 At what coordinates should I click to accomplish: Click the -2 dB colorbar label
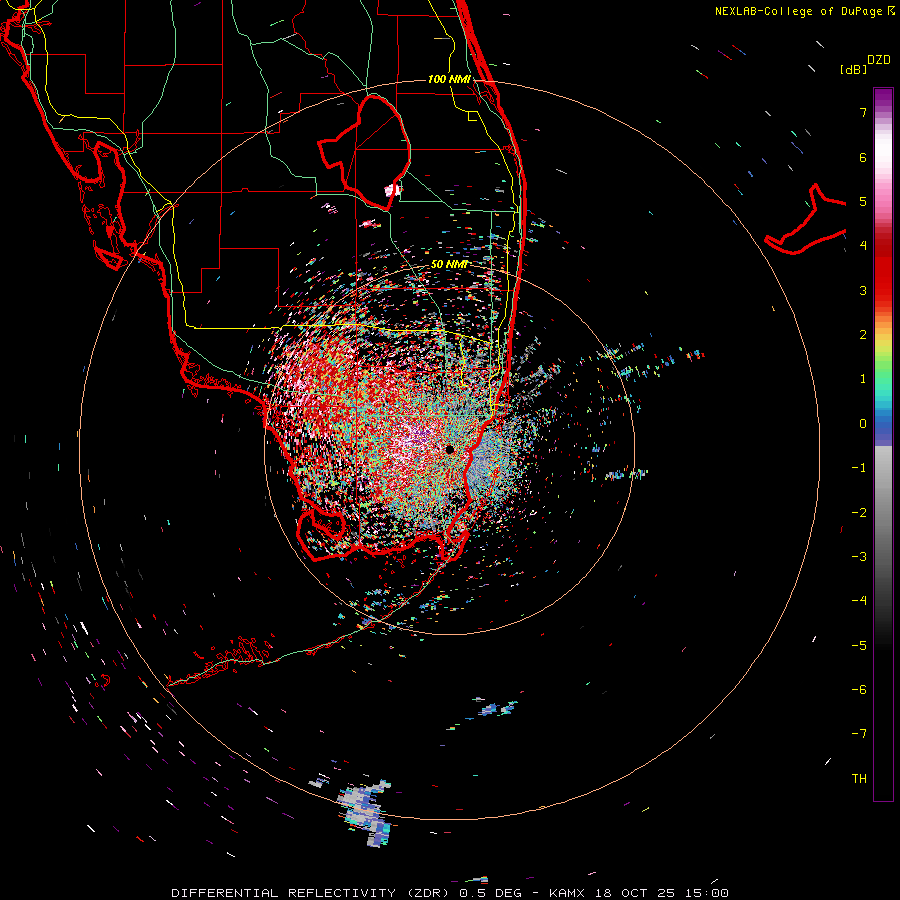(x=859, y=513)
